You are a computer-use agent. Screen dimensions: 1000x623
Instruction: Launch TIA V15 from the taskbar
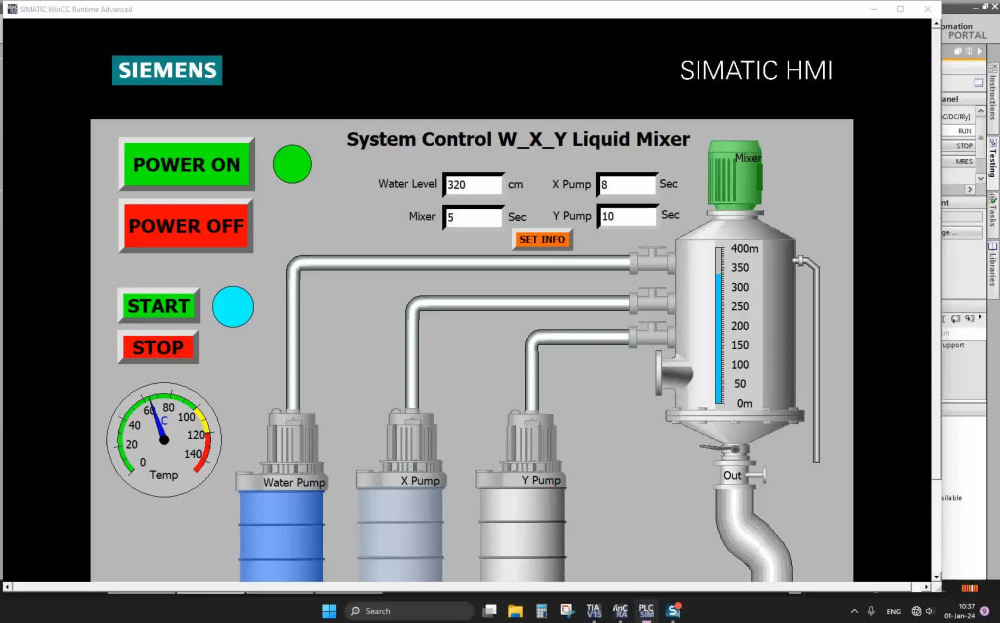click(595, 611)
